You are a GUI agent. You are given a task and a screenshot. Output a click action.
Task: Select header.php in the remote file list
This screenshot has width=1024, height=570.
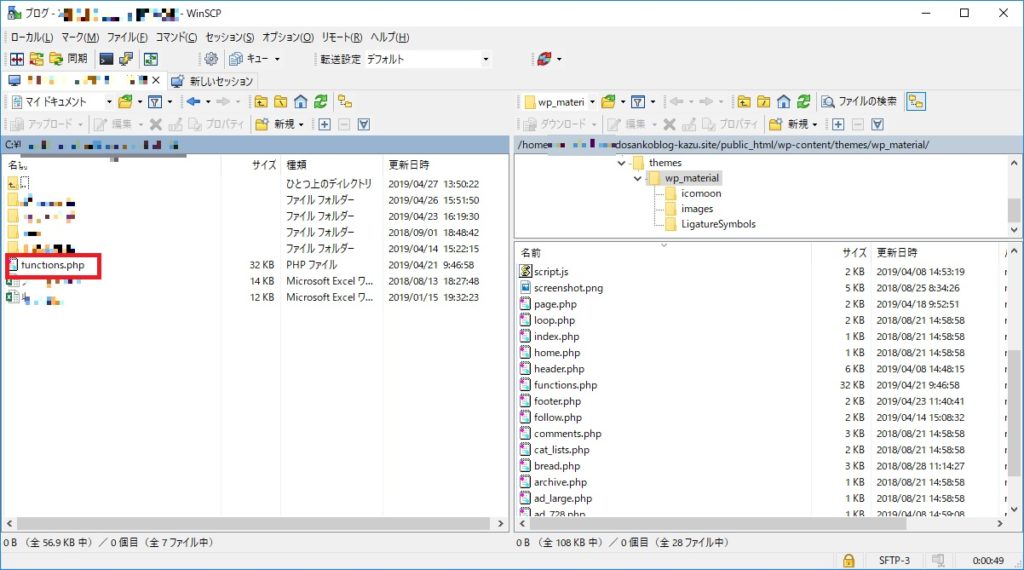coord(559,369)
